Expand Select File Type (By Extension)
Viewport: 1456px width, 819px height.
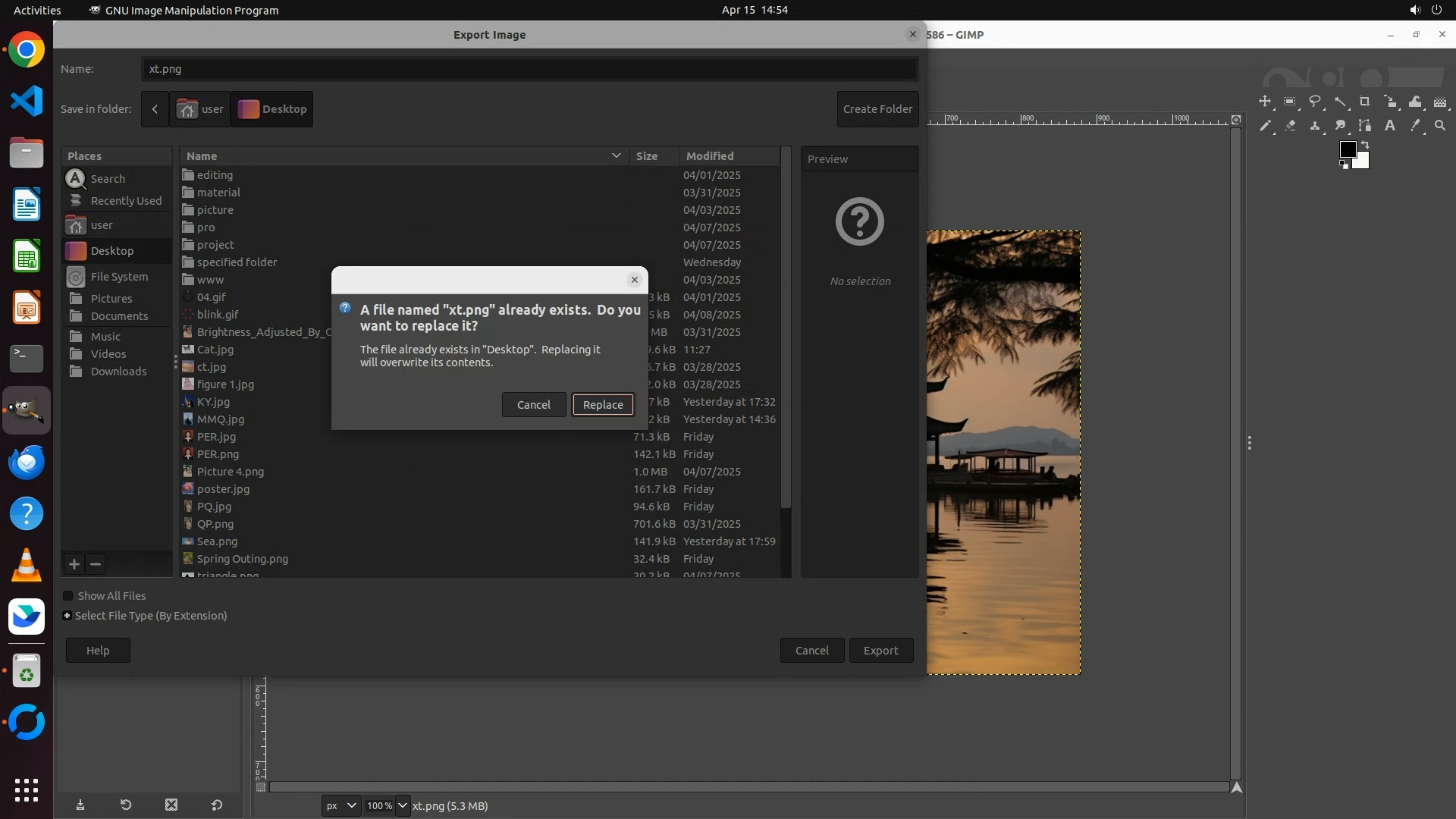(x=67, y=616)
